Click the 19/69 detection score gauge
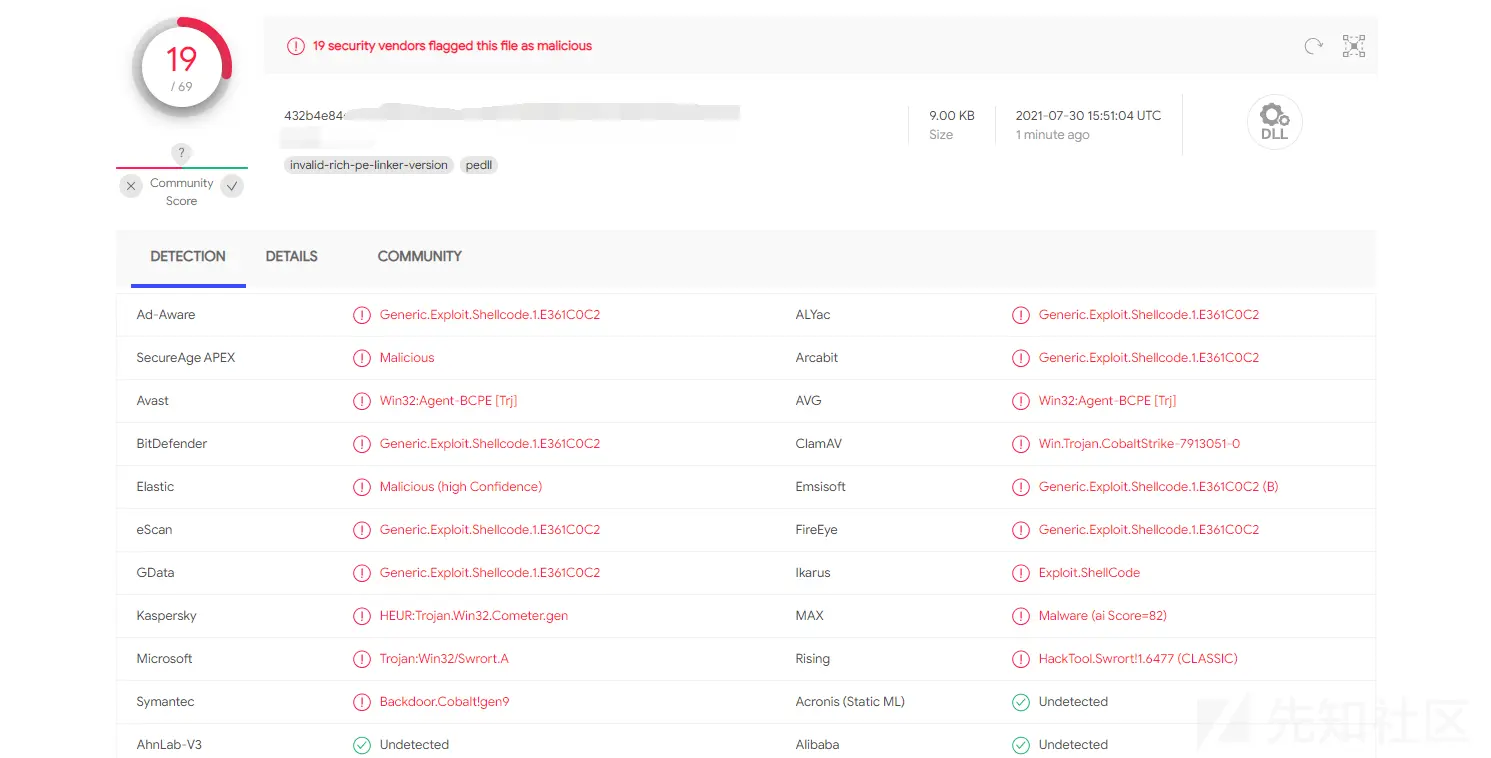The width and height of the screenshot is (1491, 758). pos(181,68)
